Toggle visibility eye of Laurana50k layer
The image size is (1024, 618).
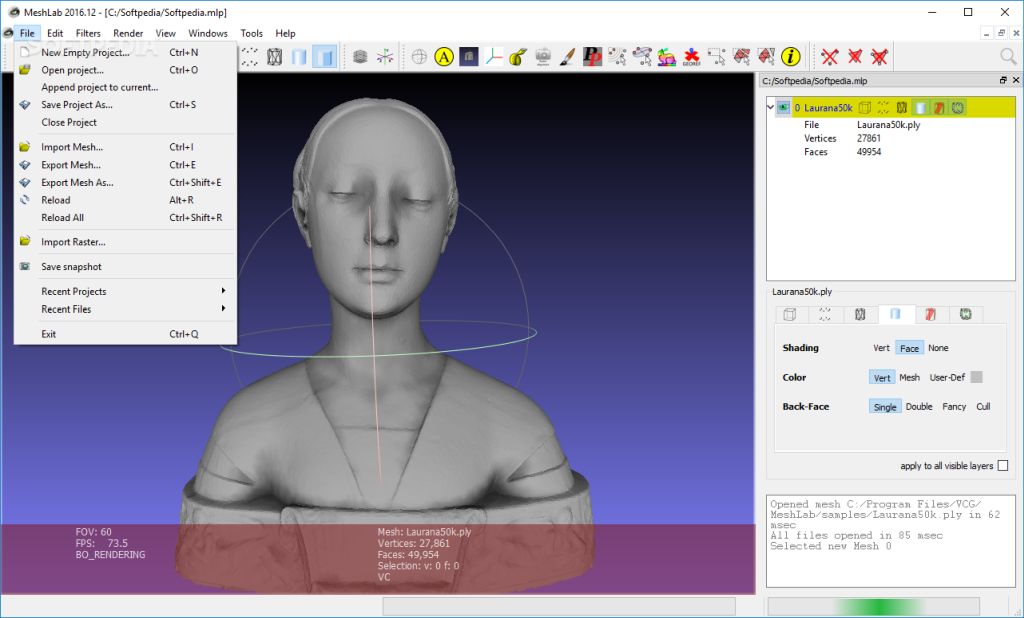[783, 107]
